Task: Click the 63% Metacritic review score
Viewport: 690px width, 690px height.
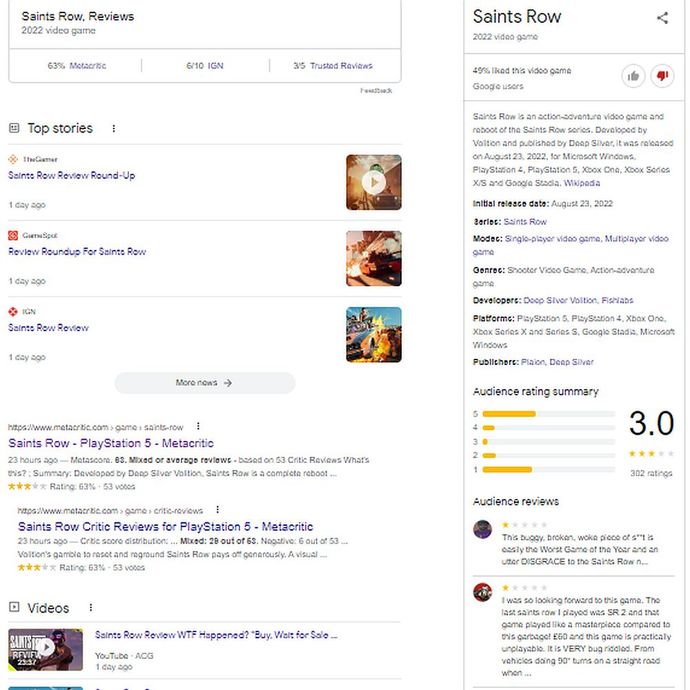Action: coord(77,66)
